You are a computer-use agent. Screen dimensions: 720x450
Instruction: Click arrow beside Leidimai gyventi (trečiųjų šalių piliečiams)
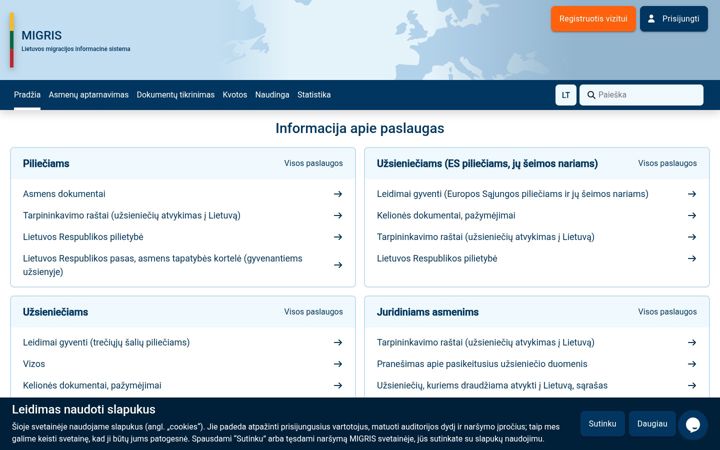[338, 343]
